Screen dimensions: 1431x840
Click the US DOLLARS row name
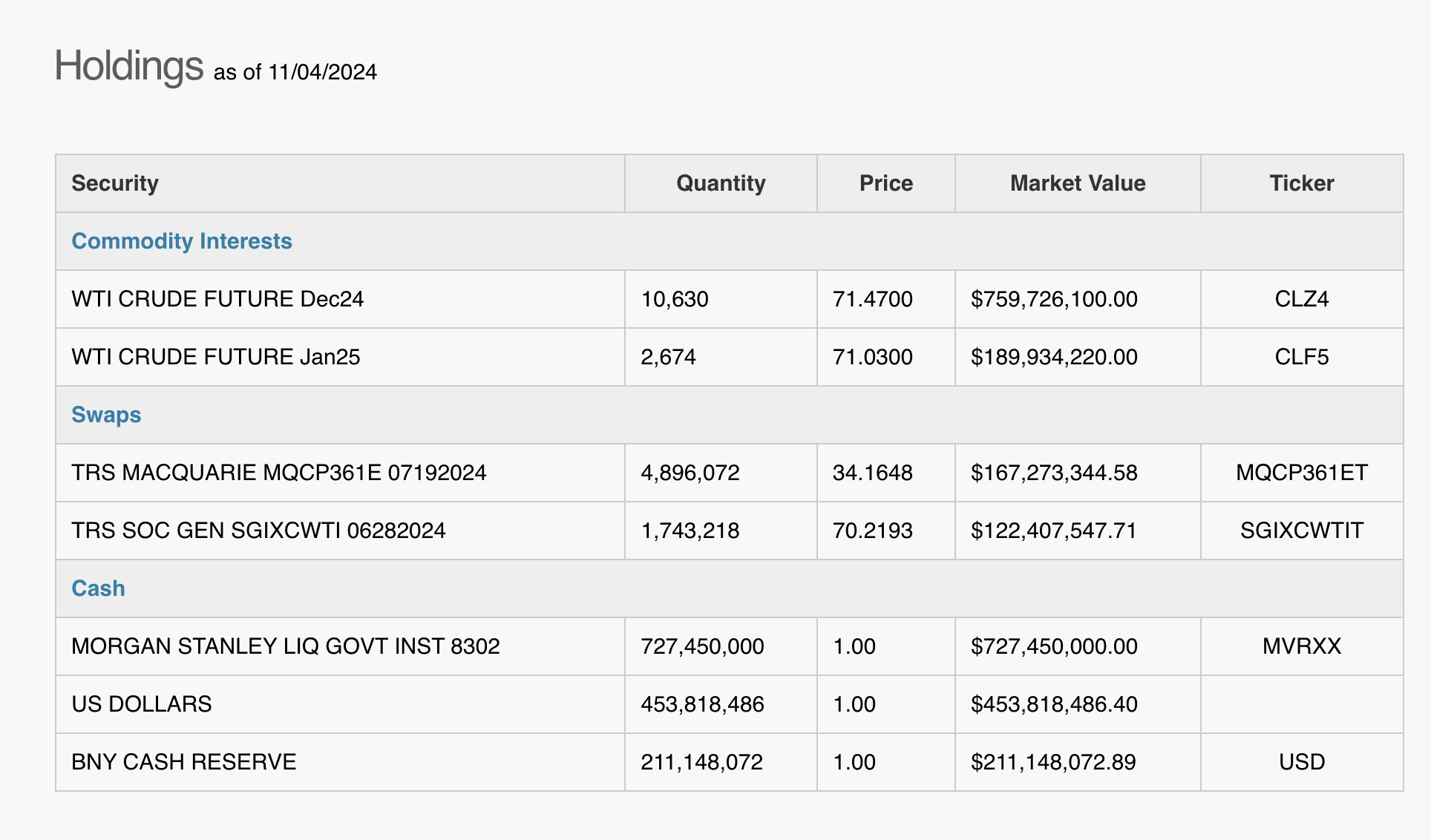141,704
